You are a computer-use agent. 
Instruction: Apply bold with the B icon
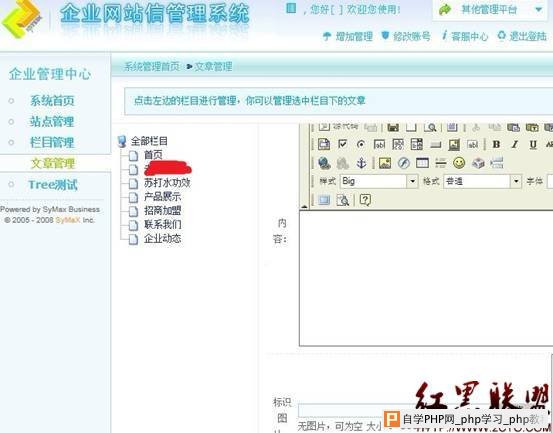(x=496, y=144)
